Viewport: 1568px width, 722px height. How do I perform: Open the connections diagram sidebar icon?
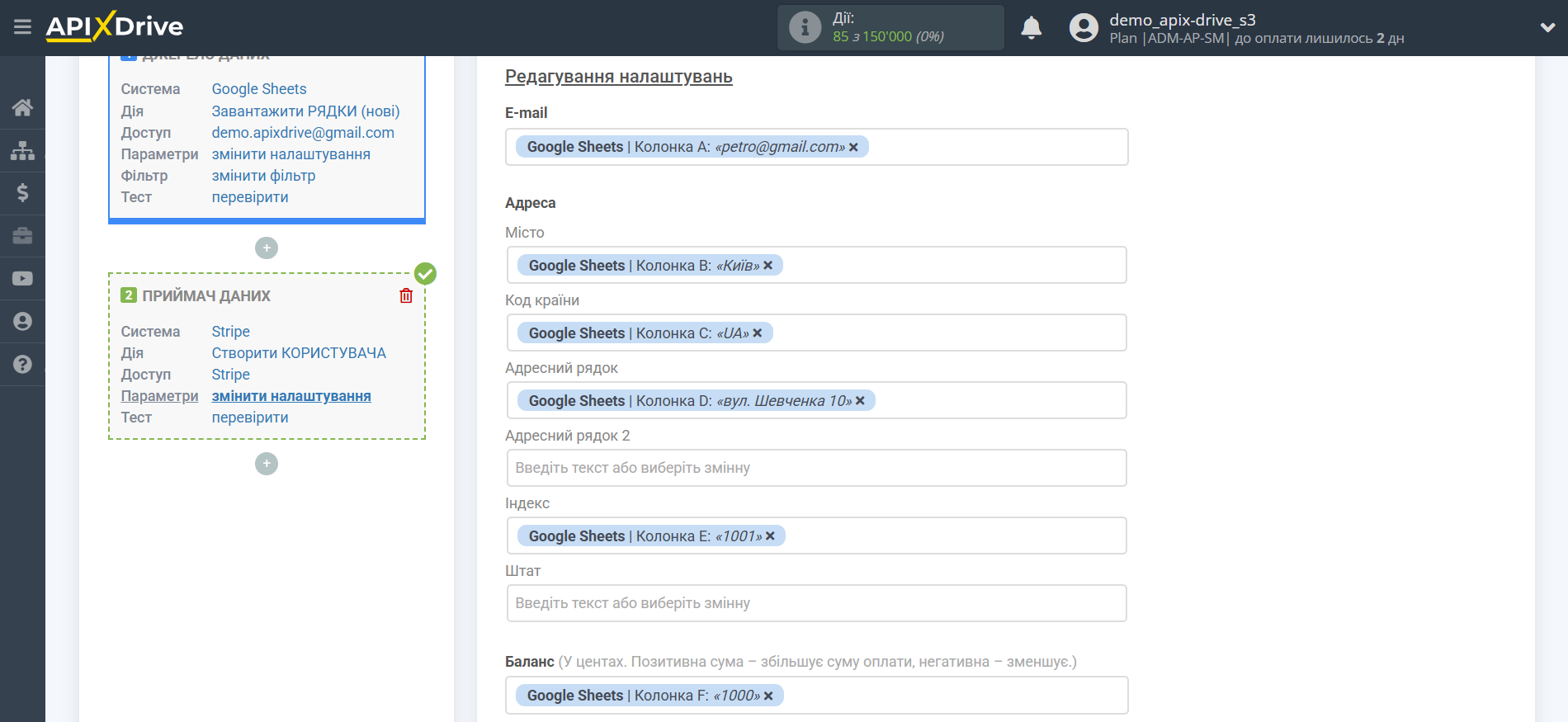click(x=22, y=150)
